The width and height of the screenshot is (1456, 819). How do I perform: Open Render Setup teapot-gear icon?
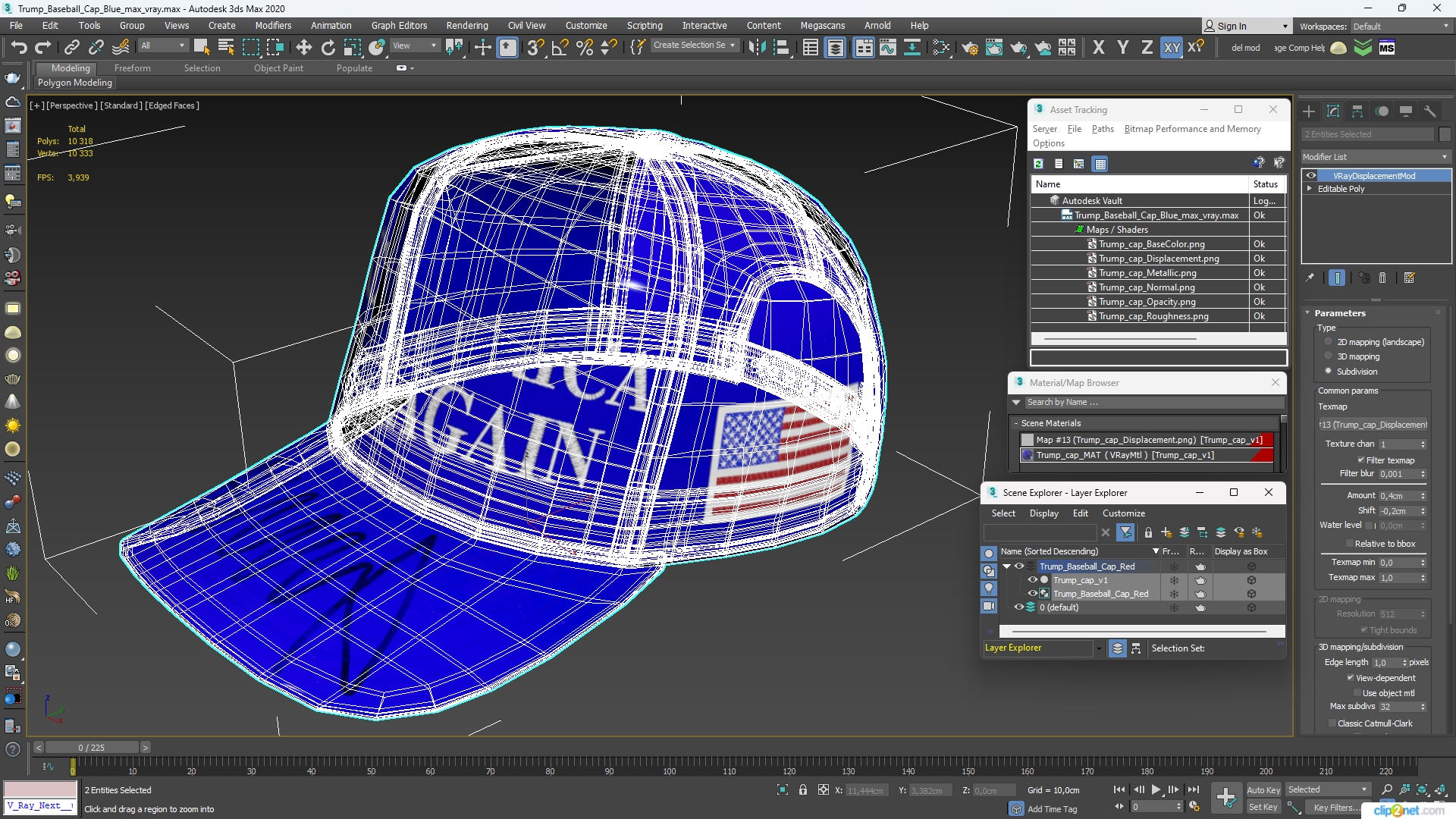point(969,48)
